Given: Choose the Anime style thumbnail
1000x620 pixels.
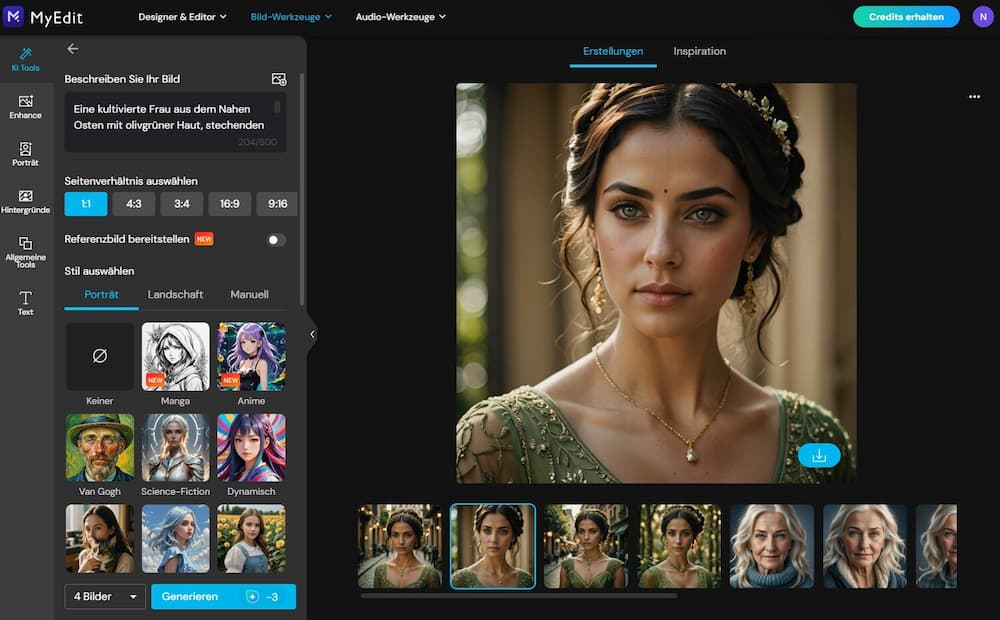Looking at the screenshot, I should tap(251, 356).
